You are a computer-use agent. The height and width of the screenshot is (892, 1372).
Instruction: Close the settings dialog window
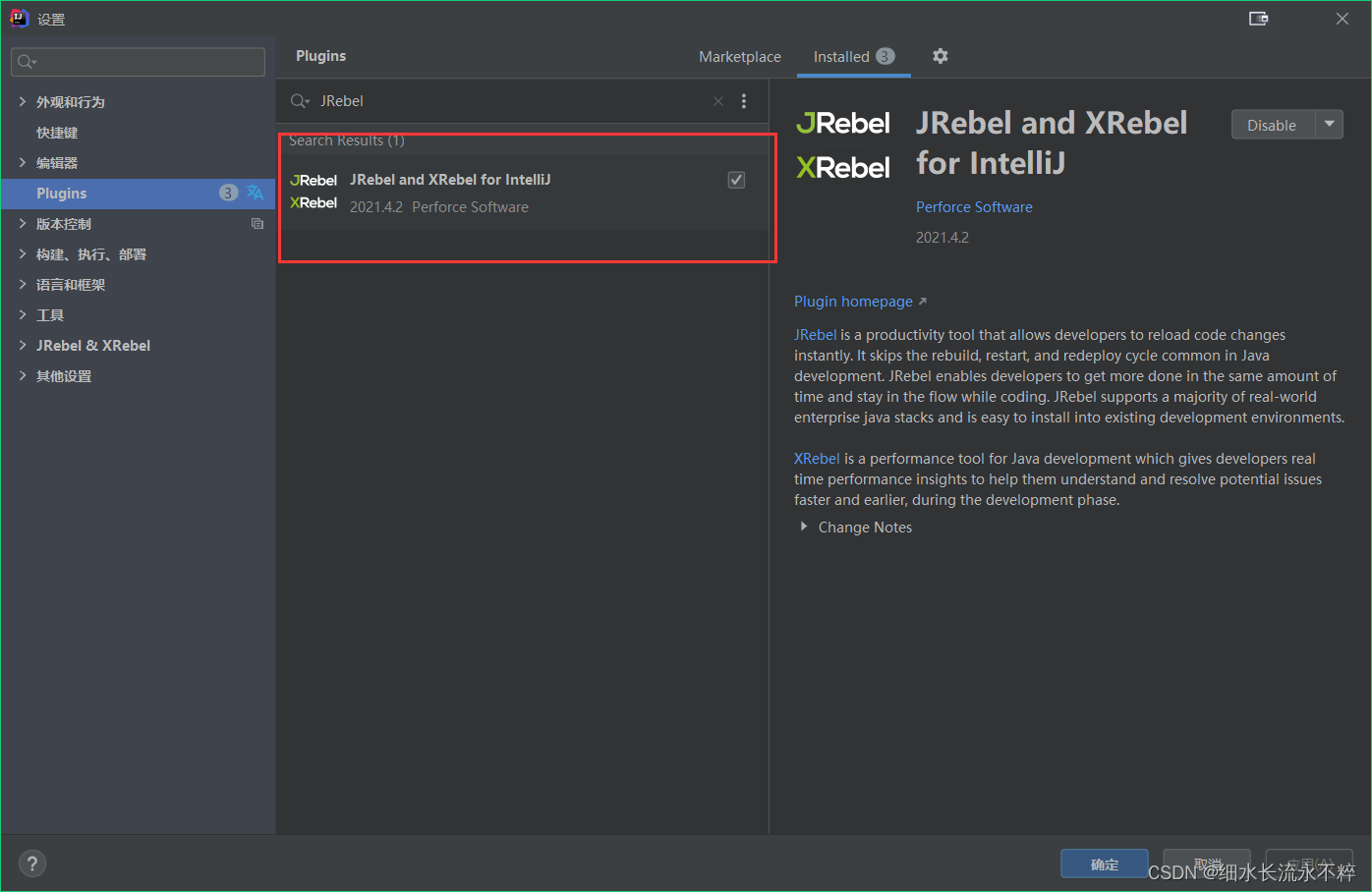pyautogui.click(x=1343, y=19)
